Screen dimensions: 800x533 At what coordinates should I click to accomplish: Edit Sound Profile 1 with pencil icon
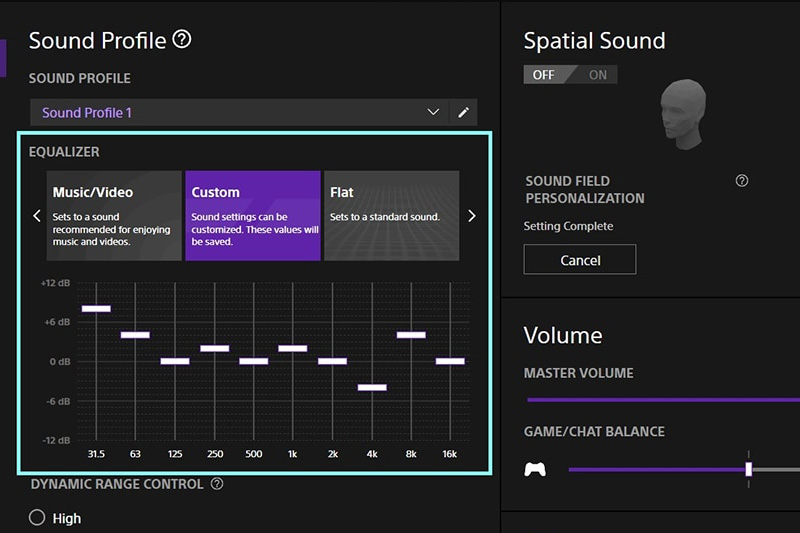[x=463, y=112]
